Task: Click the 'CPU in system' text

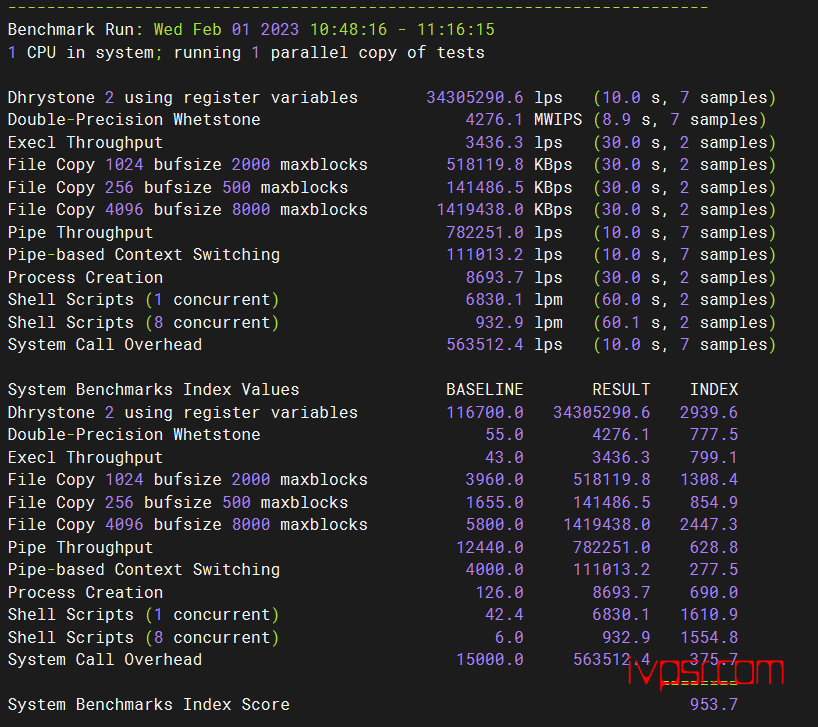Action: 90,53
